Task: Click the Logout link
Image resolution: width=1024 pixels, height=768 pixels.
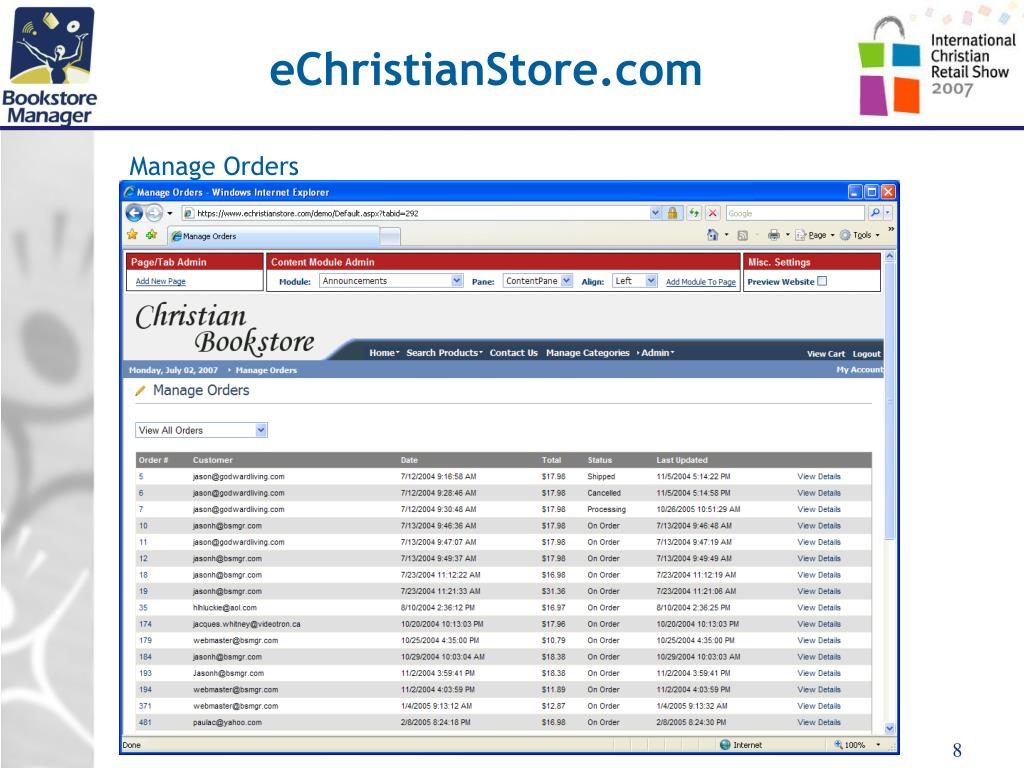Action: coord(867,354)
